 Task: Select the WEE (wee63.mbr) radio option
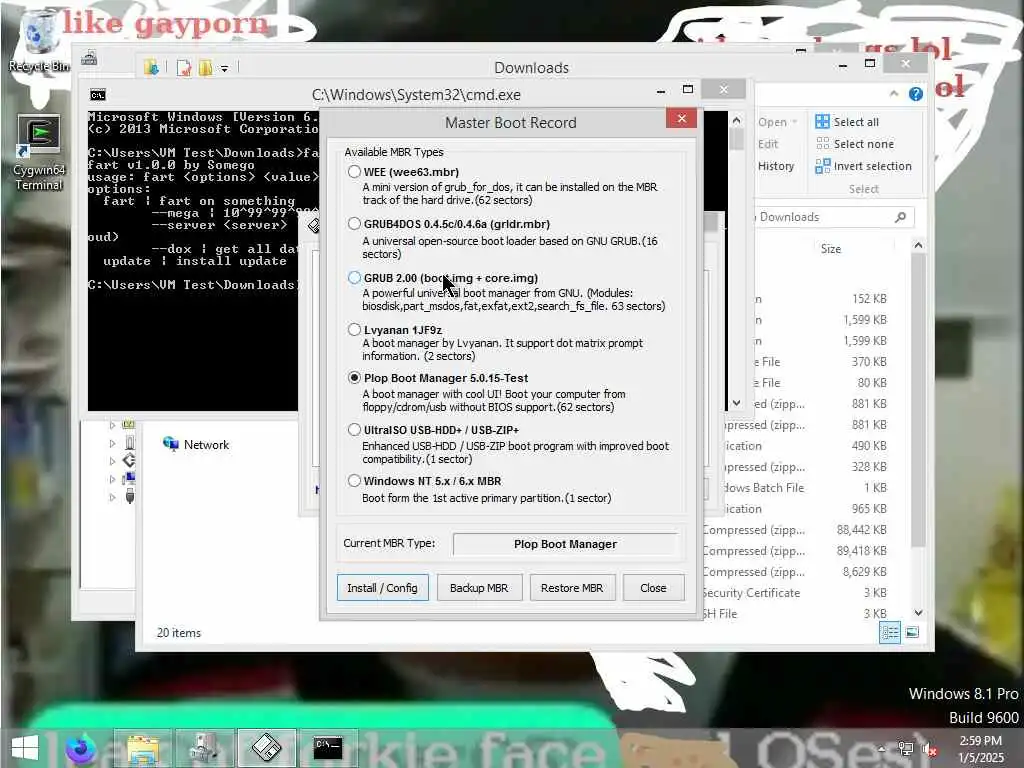[354, 172]
